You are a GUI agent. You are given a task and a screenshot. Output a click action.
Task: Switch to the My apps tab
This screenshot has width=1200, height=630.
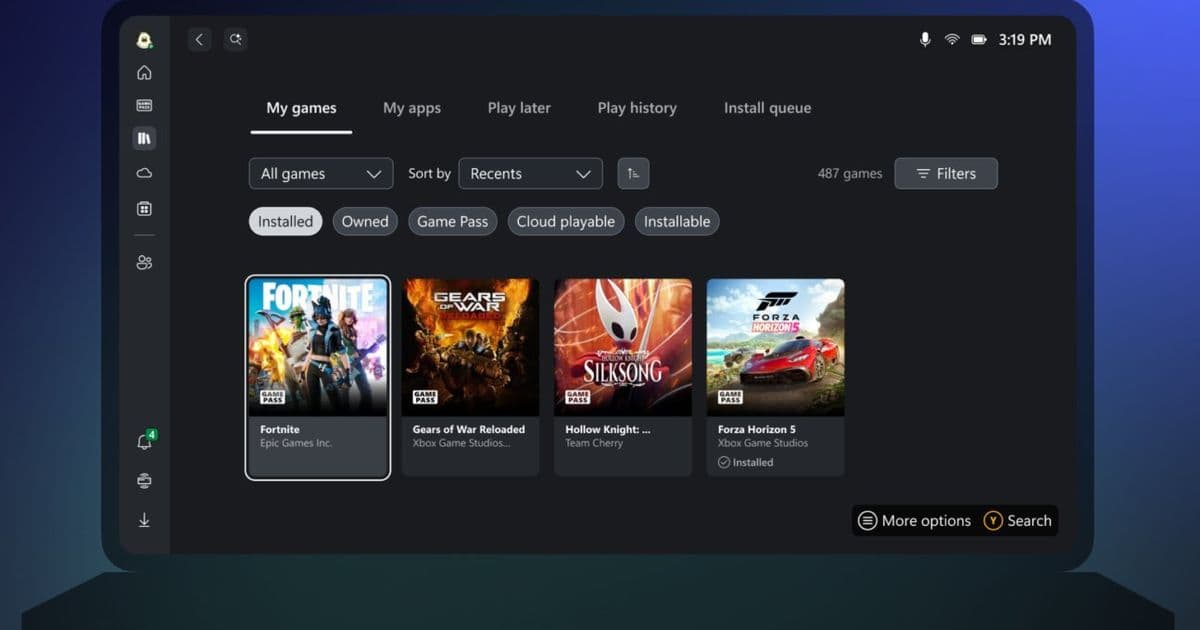[x=412, y=108]
